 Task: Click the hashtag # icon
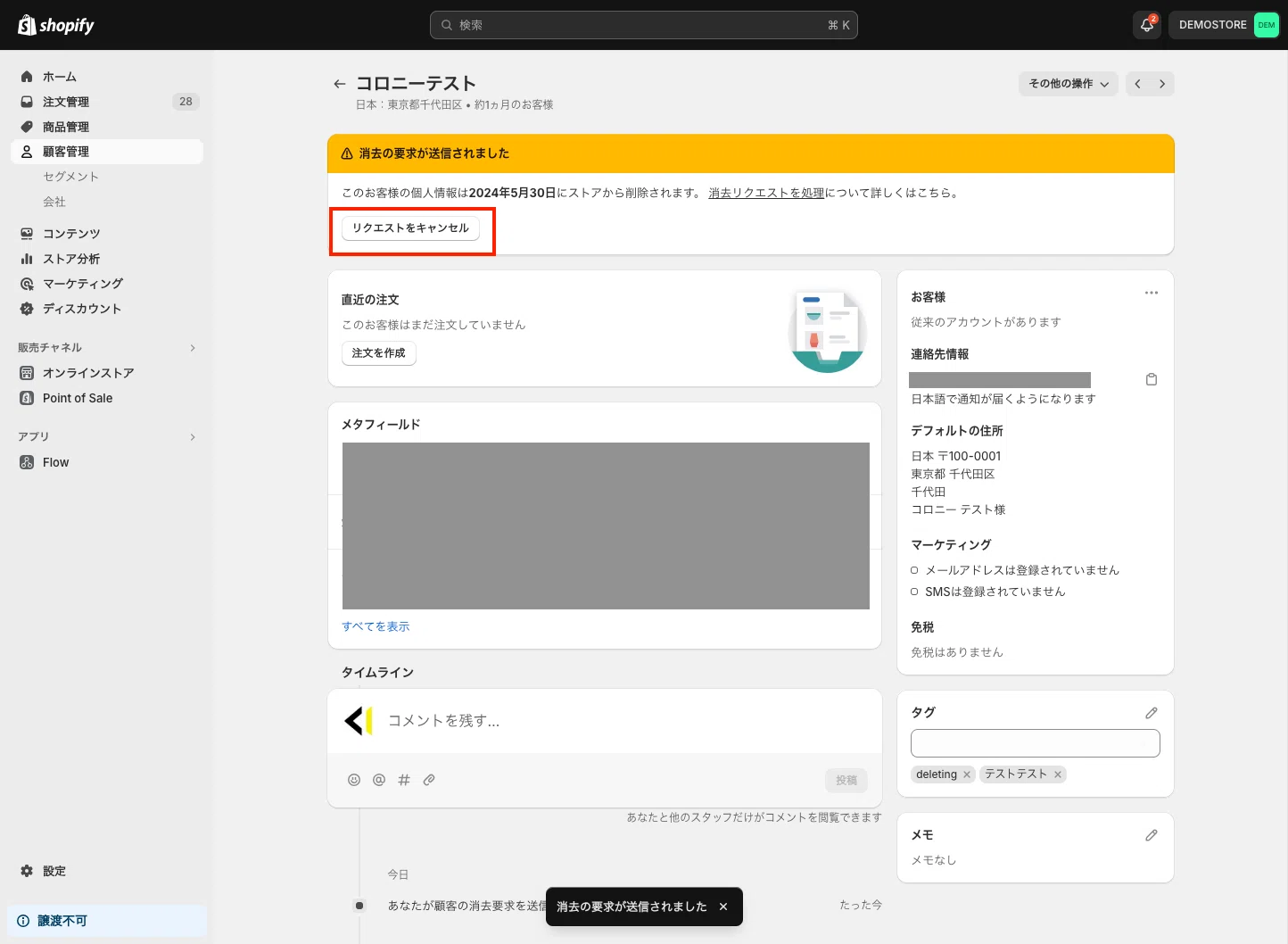(404, 780)
